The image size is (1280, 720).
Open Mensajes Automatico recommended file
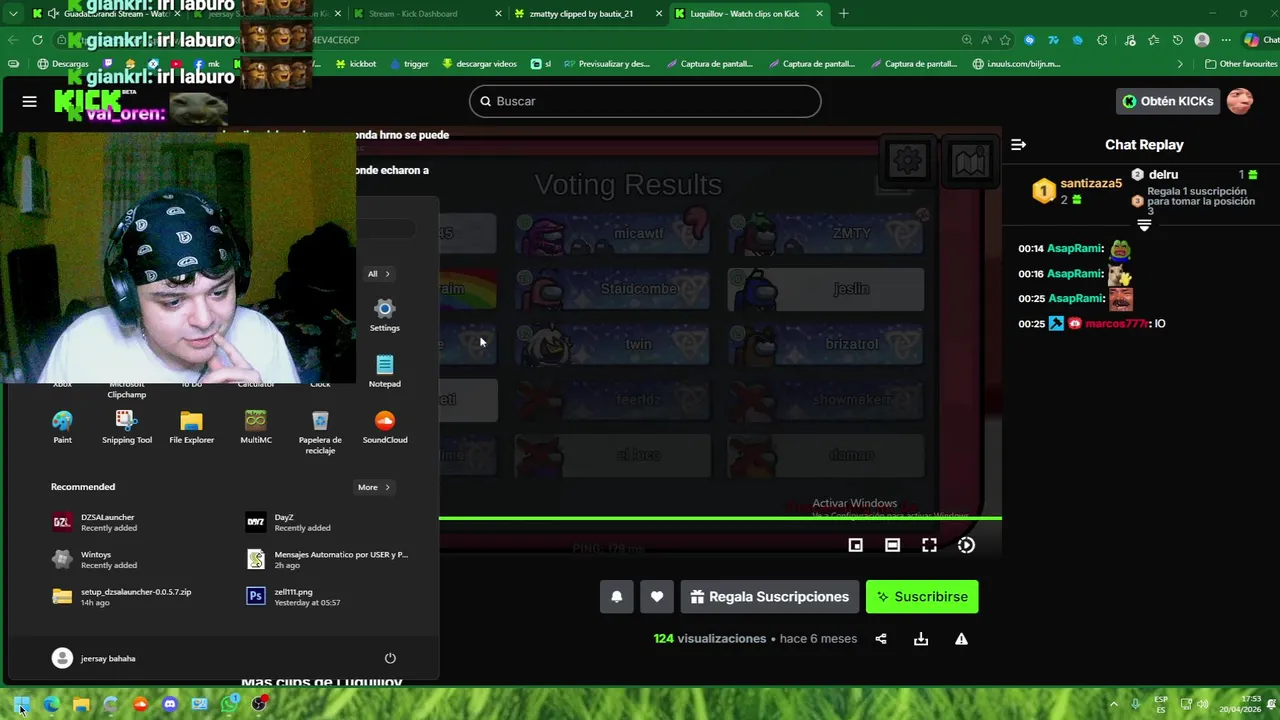tap(328, 559)
